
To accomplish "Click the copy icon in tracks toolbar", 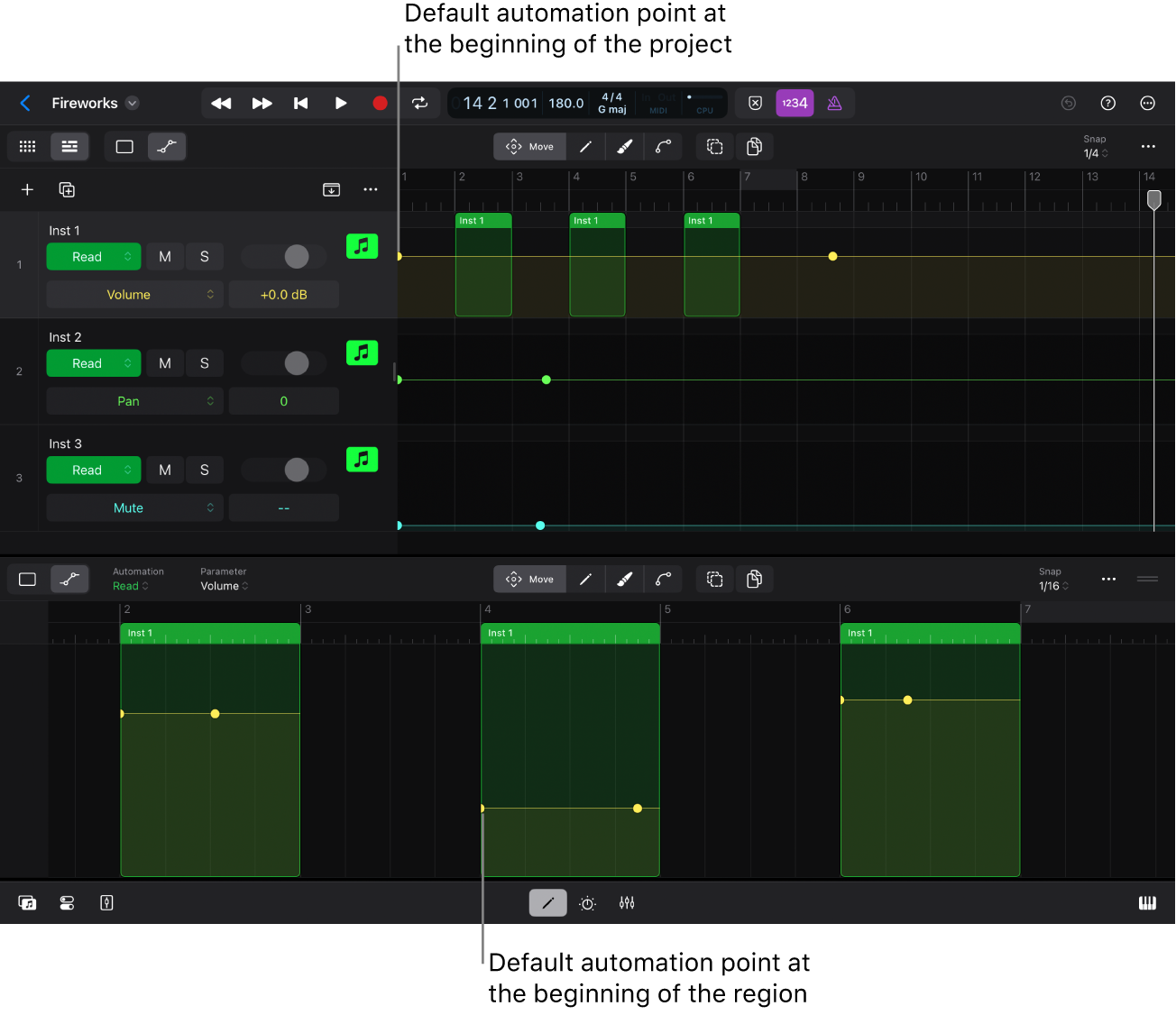I will pyautogui.click(x=754, y=146).
